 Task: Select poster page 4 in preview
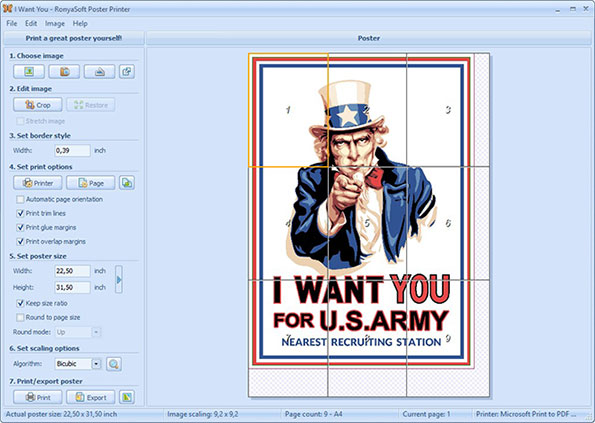[288, 223]
